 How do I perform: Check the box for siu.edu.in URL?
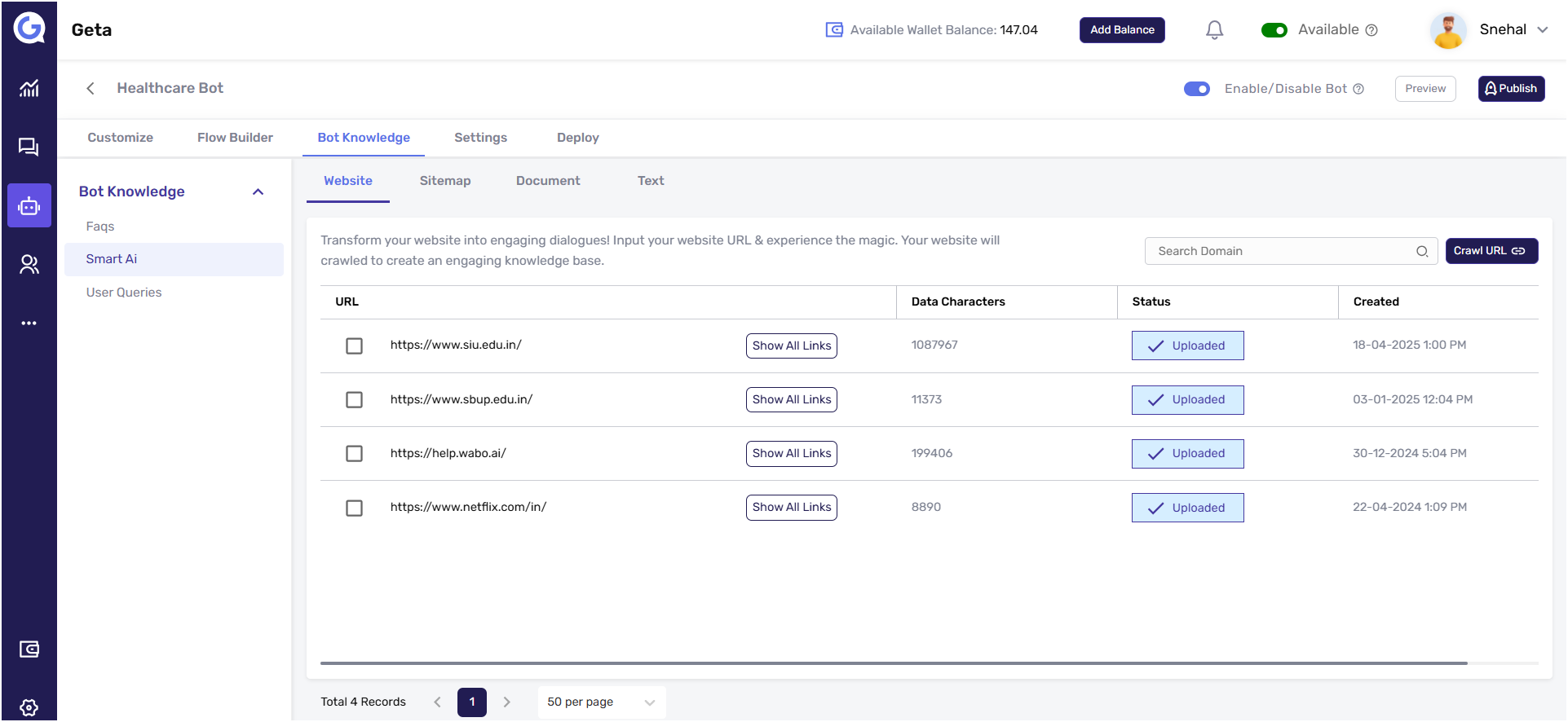click(x=354, y=346)
